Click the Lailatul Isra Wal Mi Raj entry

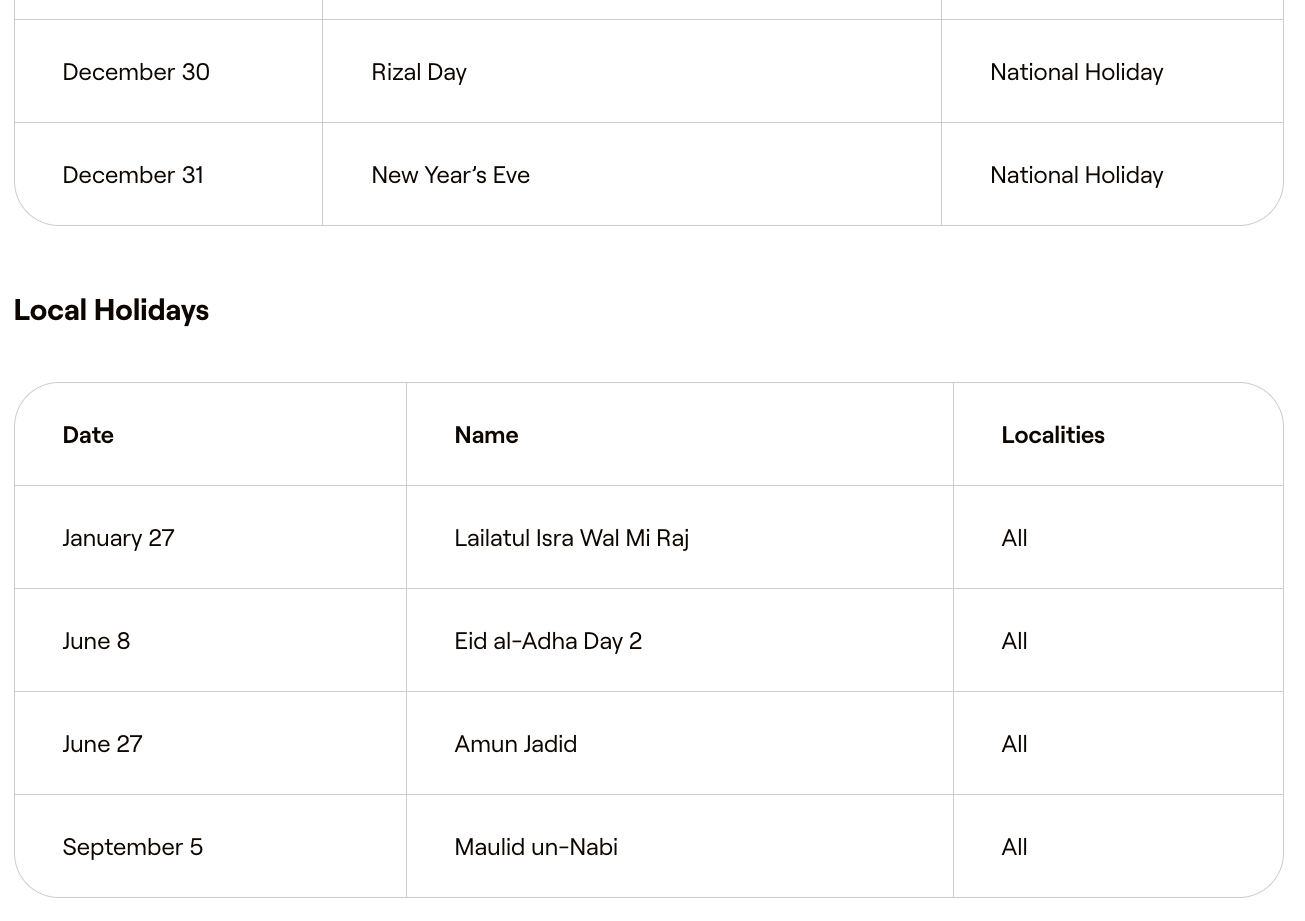click(x=571, y=538)
